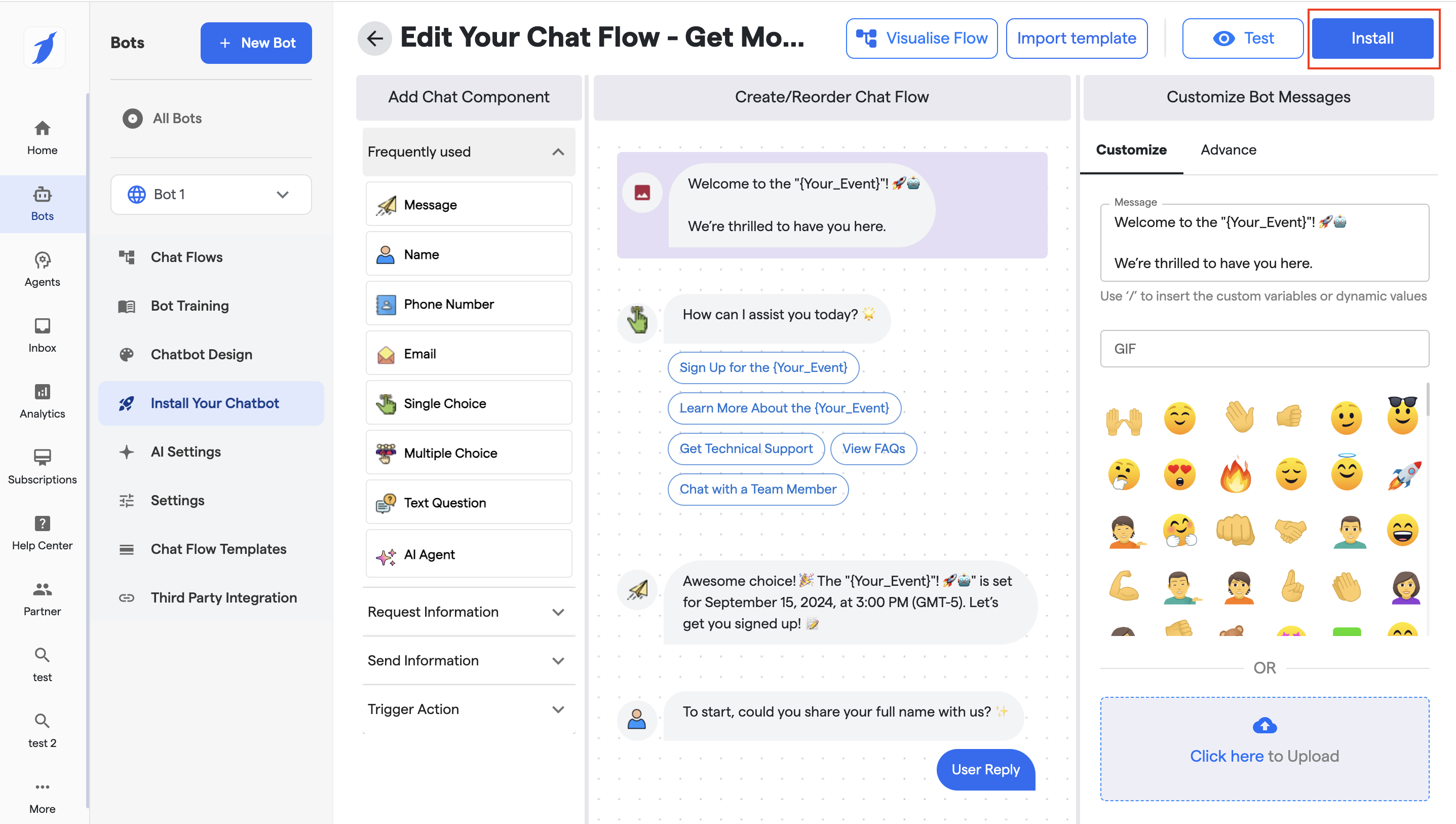1456x824 pixels.
Task: Switch to the Advance tab
Action: [1228, 150]
